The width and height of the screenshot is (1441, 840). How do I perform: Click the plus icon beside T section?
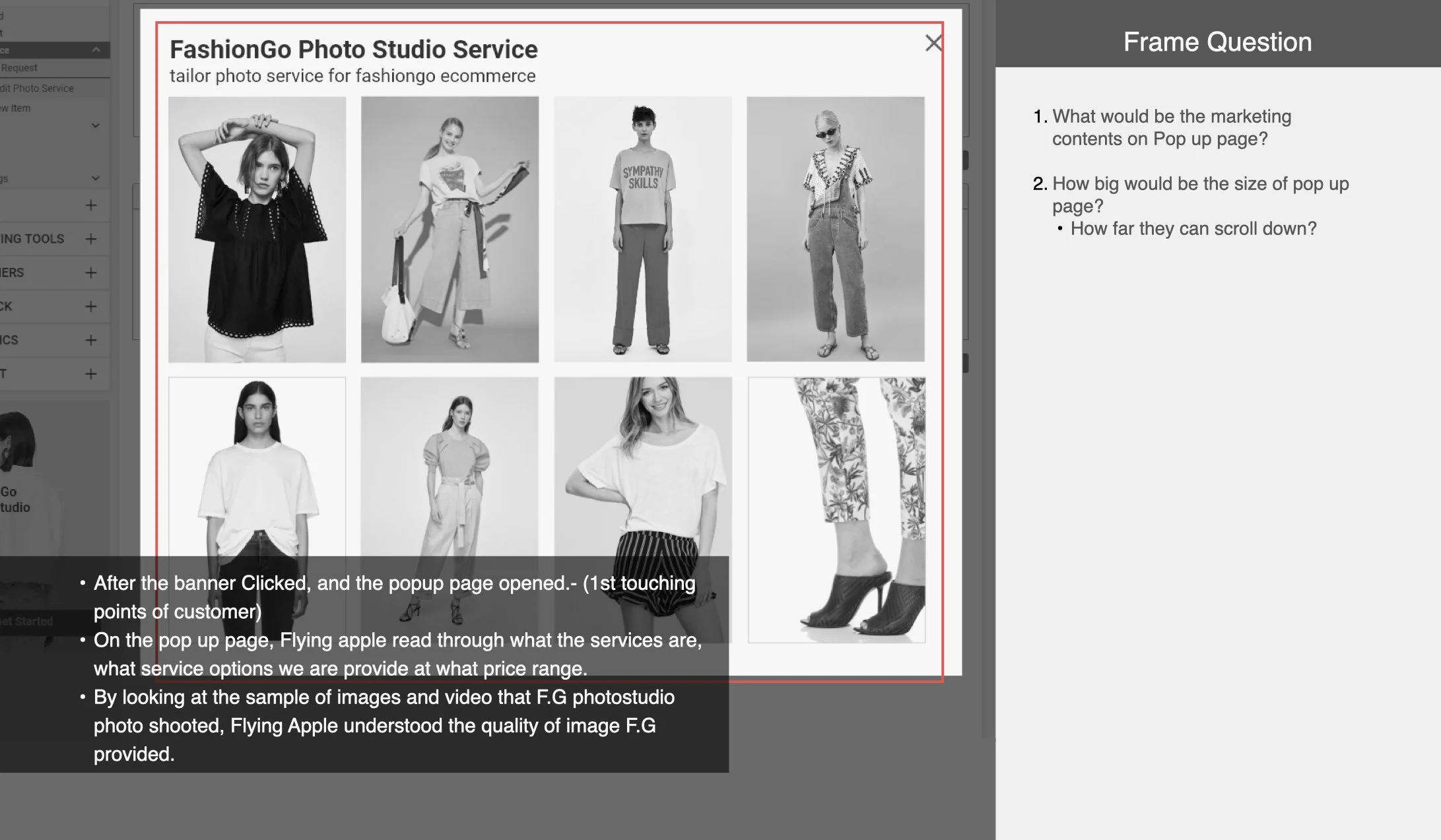pyautogui.click(x=91, y=373)
